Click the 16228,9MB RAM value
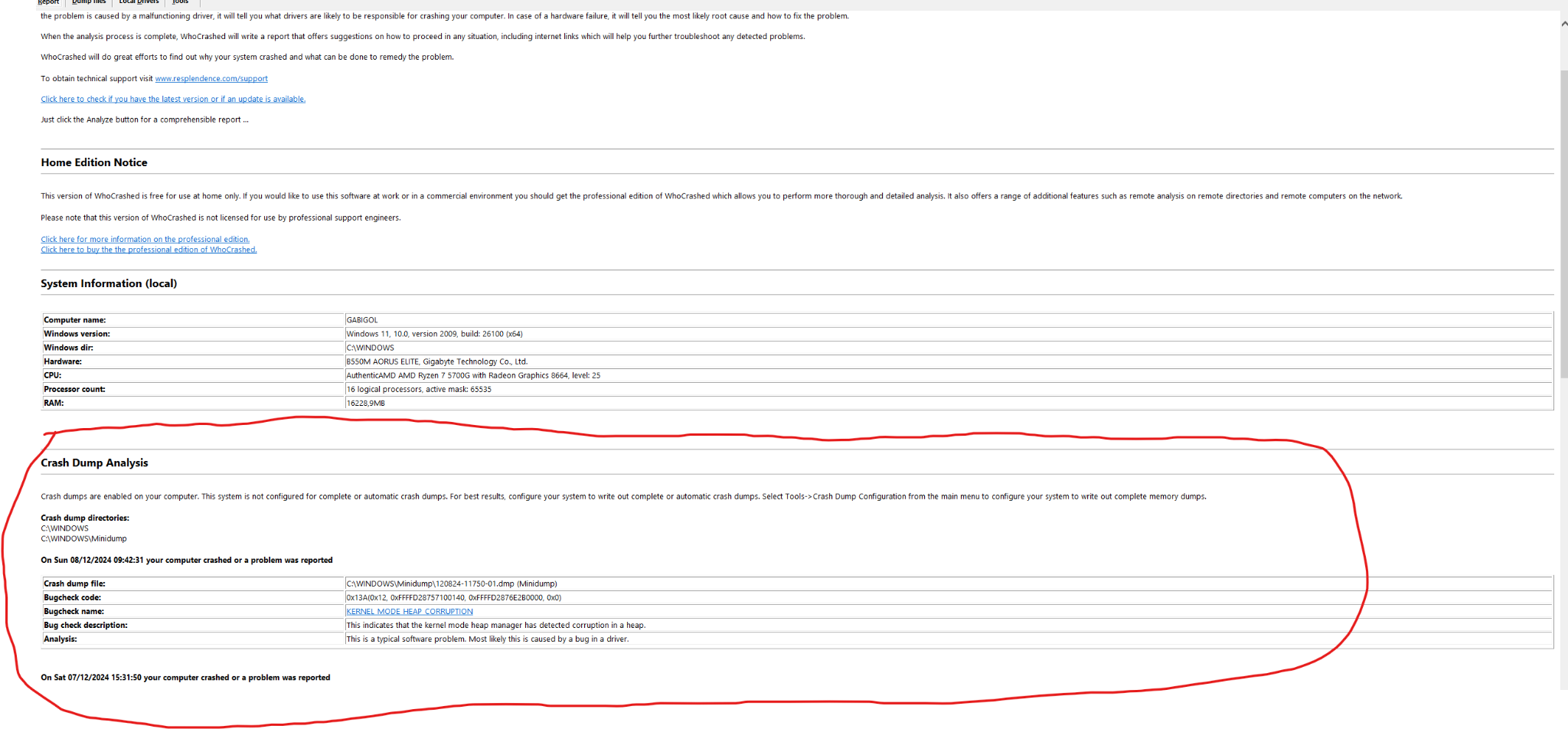Image resolution: width=1568 pixels, height=729 pixels. click(365, 403)
